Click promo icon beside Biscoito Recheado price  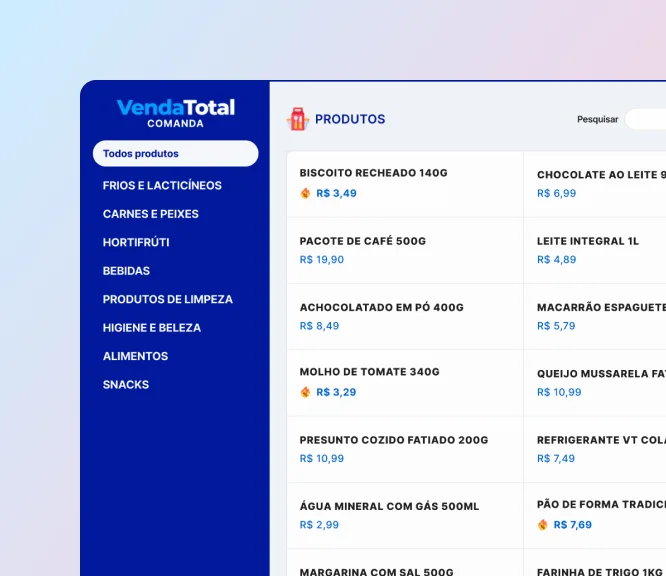306,193
